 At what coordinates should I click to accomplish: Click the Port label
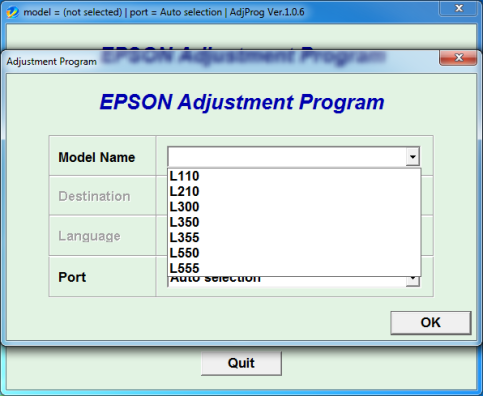72,277
